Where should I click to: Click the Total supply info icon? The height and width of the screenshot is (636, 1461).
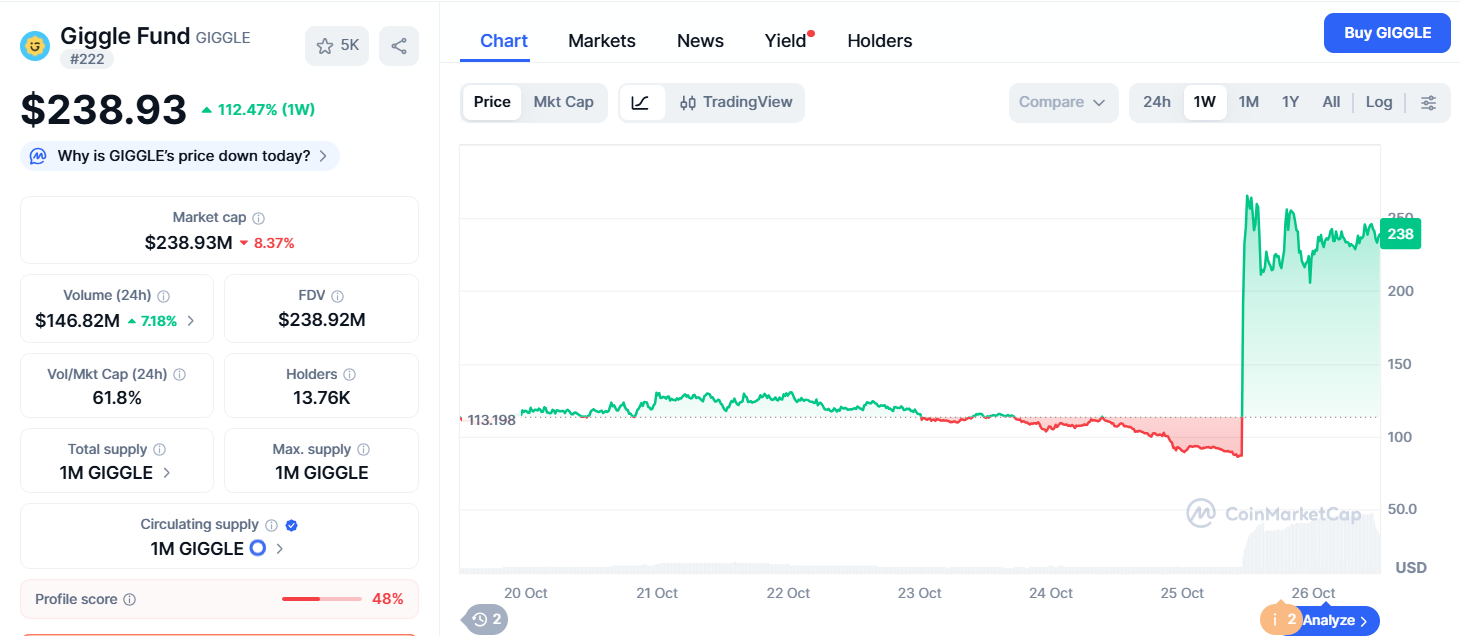click(160, 450)
